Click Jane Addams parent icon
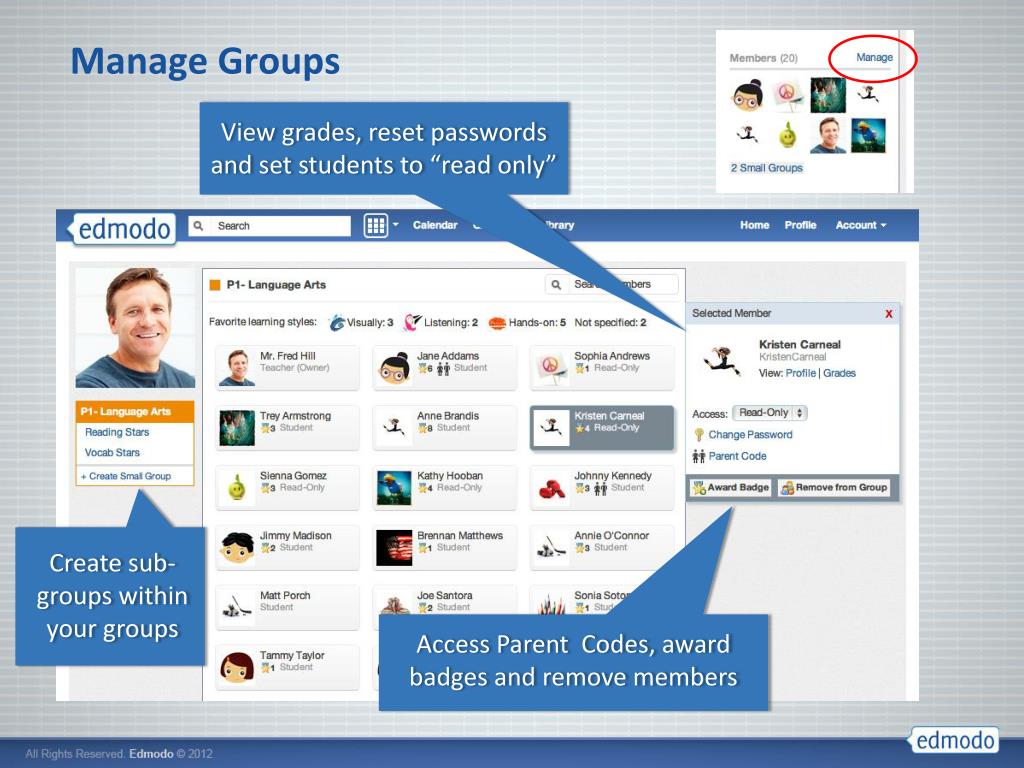This screenshot has width=1024, height=768. coord(443,369)
